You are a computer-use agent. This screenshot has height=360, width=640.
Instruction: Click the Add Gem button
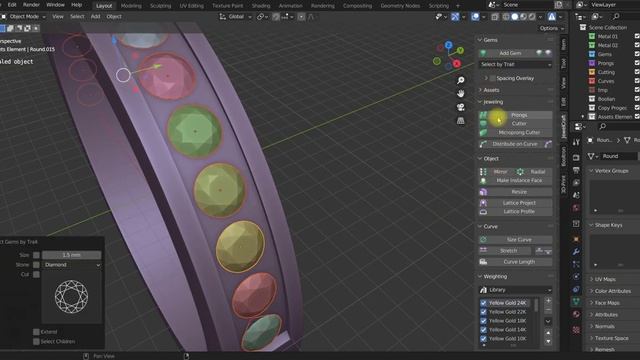point(510,53)
